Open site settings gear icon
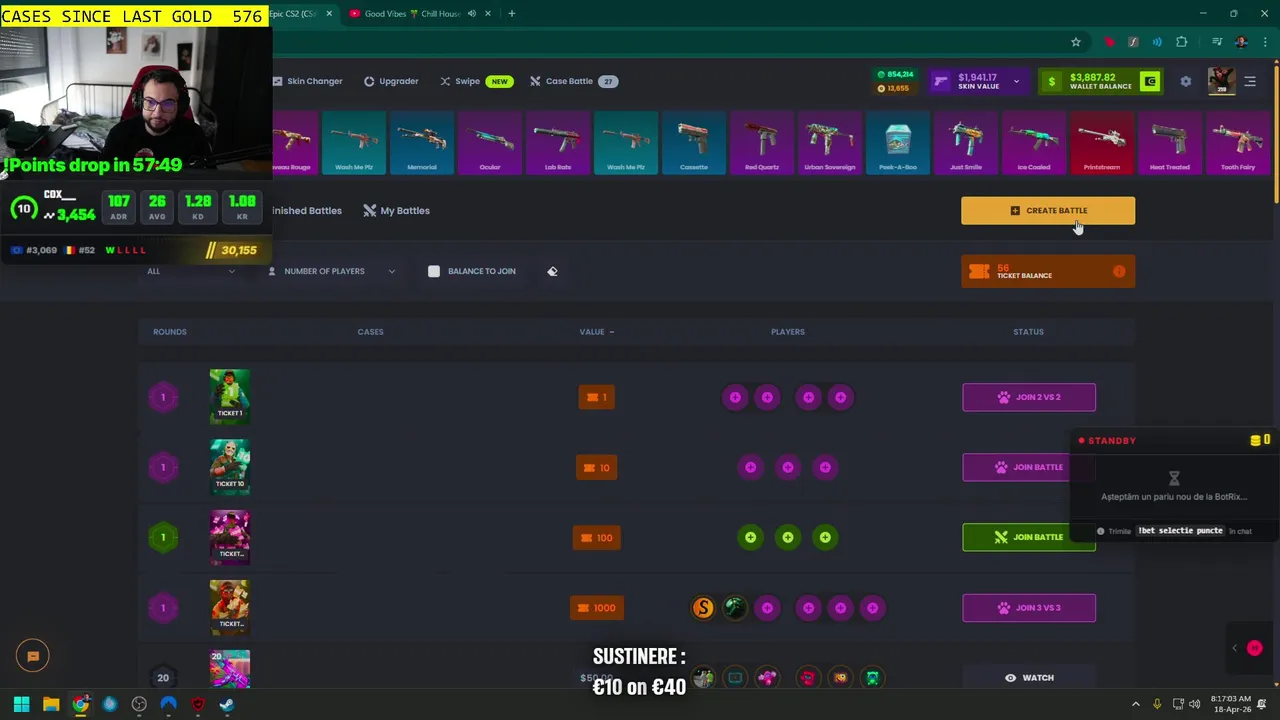The width and height of the screenshot is (1280, 720). point(1186,81)
